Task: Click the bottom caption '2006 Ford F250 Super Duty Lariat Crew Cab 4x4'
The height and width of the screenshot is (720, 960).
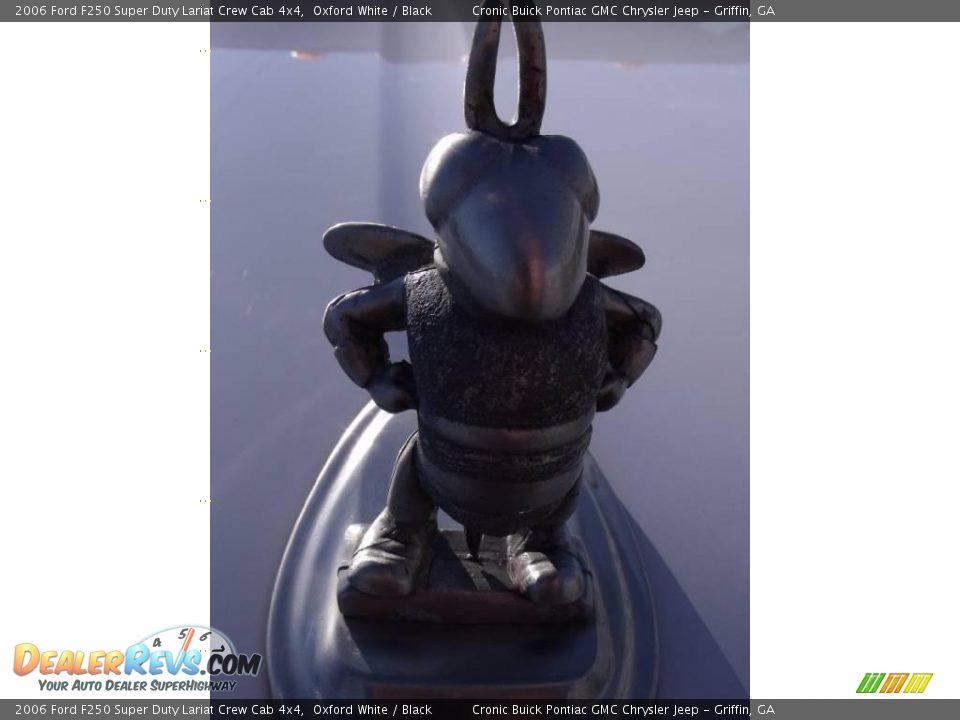Action: point(159,710)
